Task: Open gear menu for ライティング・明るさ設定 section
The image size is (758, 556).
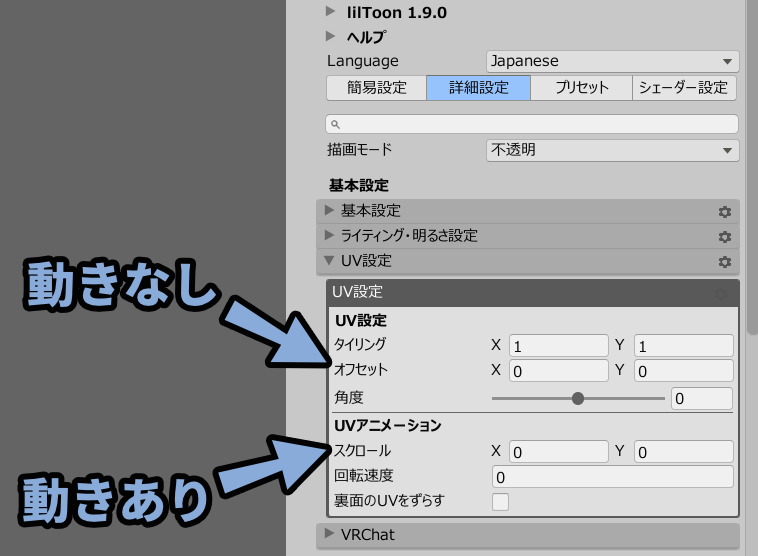Action: click(x=724, y=237)
